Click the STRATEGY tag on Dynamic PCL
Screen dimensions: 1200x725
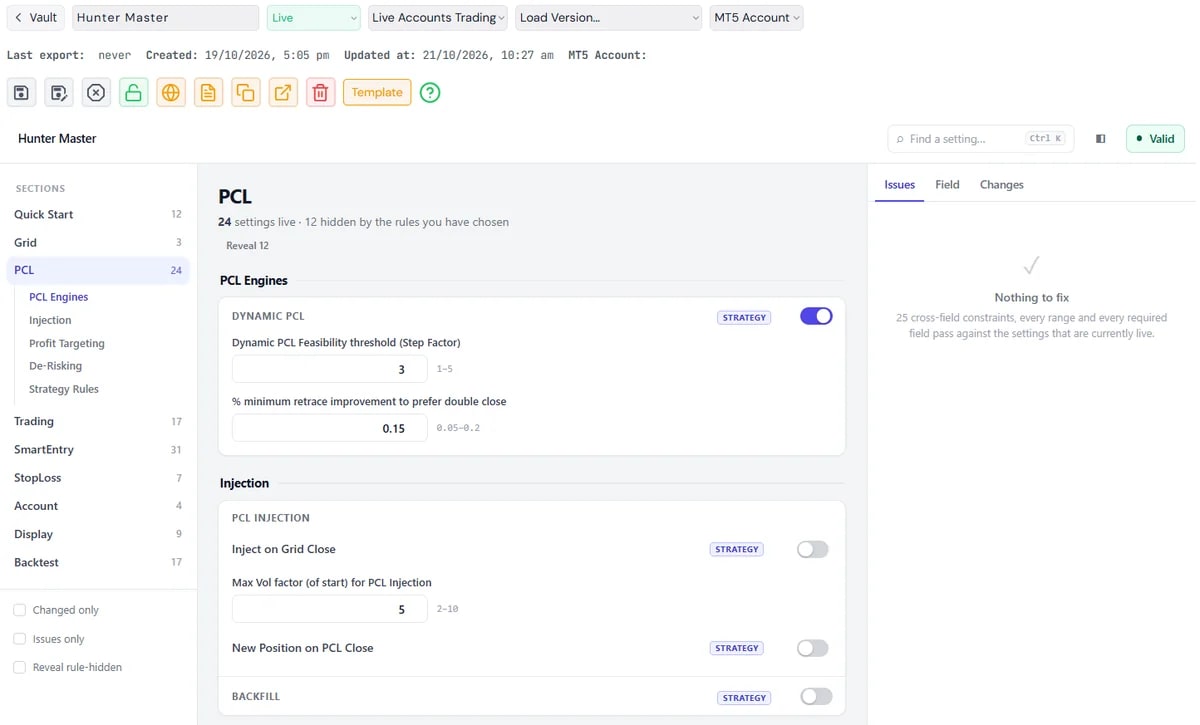pyautogui.click(x=744, y=318)
